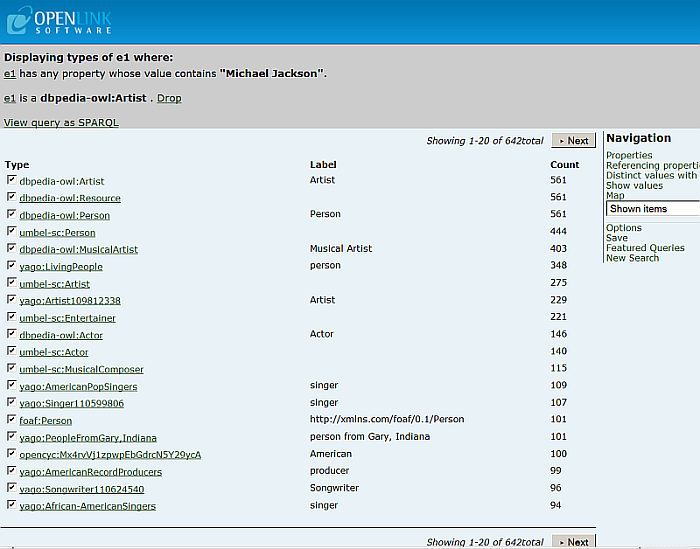This screenshot has width=700, height=549.
Task: Toggle checkbox for dbpedia-owl:Actor
Action: click(x=12, y=334)
